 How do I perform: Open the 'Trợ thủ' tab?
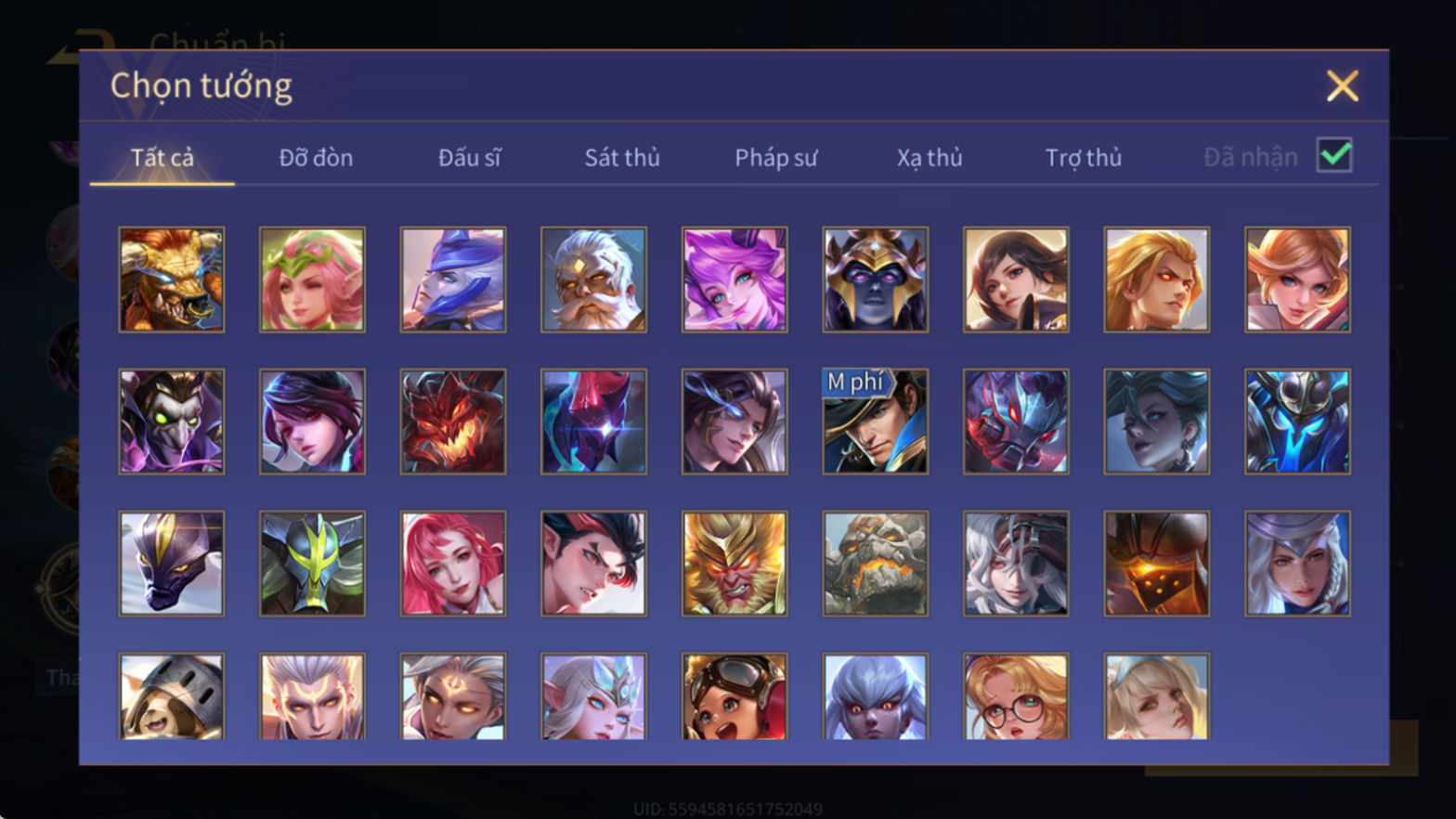(x=1084, y=158)
